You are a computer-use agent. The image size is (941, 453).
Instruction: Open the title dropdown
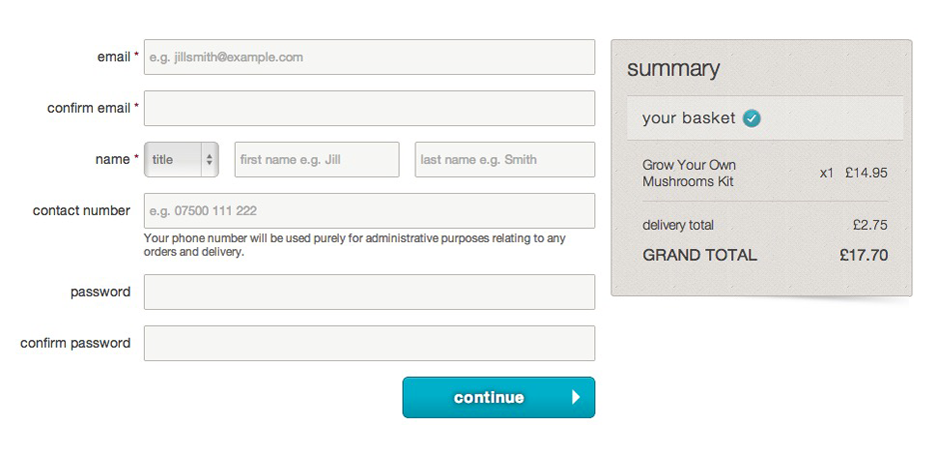[x=181, y=160]
